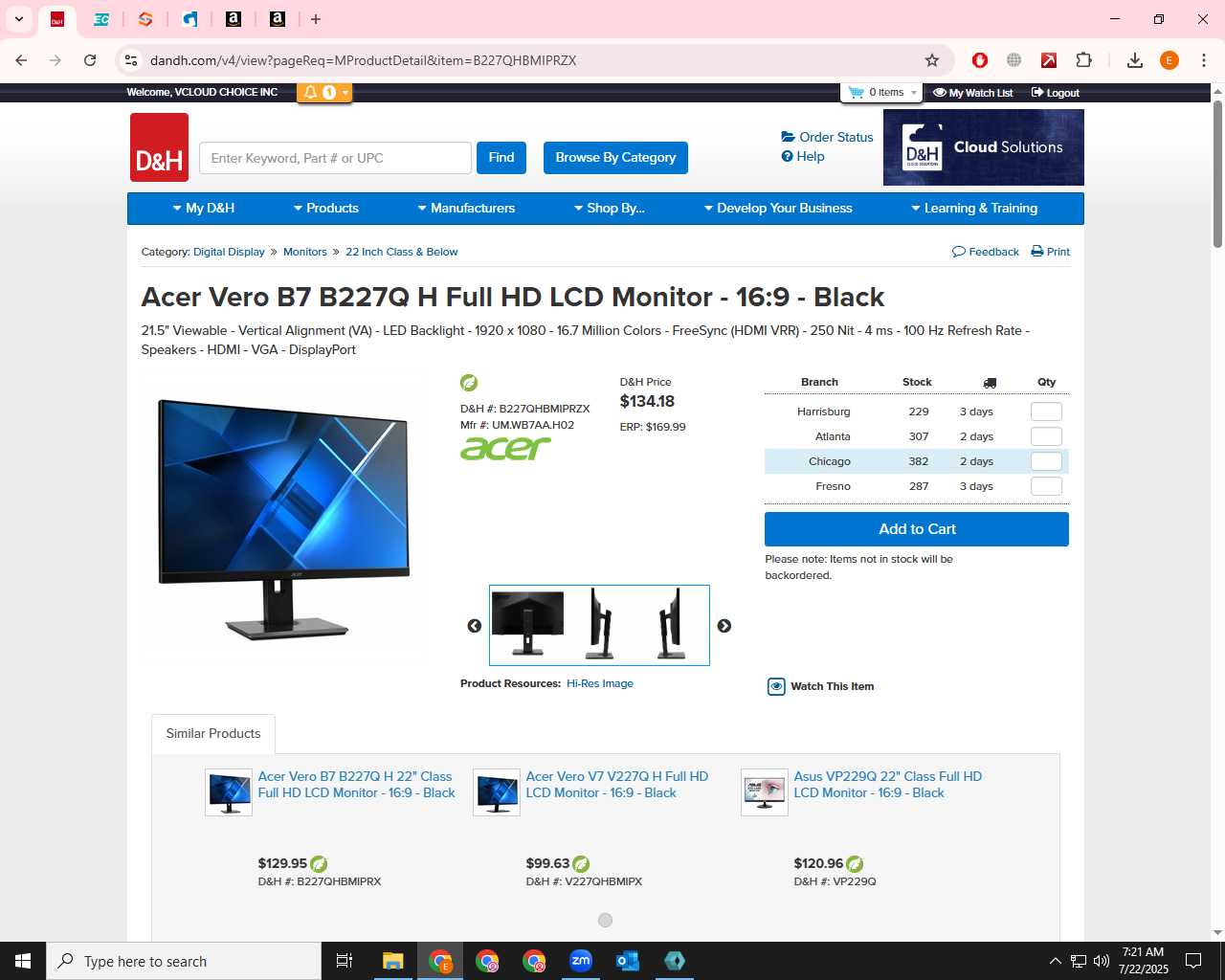Open Outlook from taskbar

coord(628,961)
